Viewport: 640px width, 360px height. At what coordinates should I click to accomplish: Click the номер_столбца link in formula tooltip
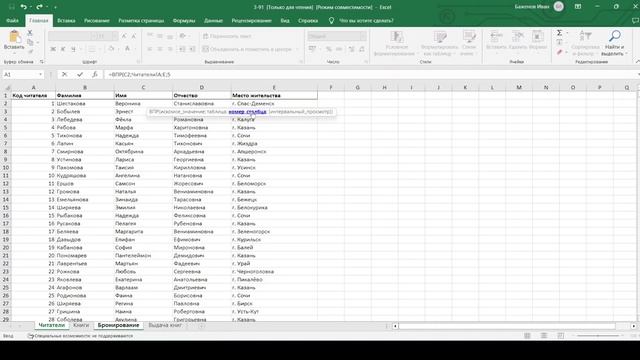(247, 111)
